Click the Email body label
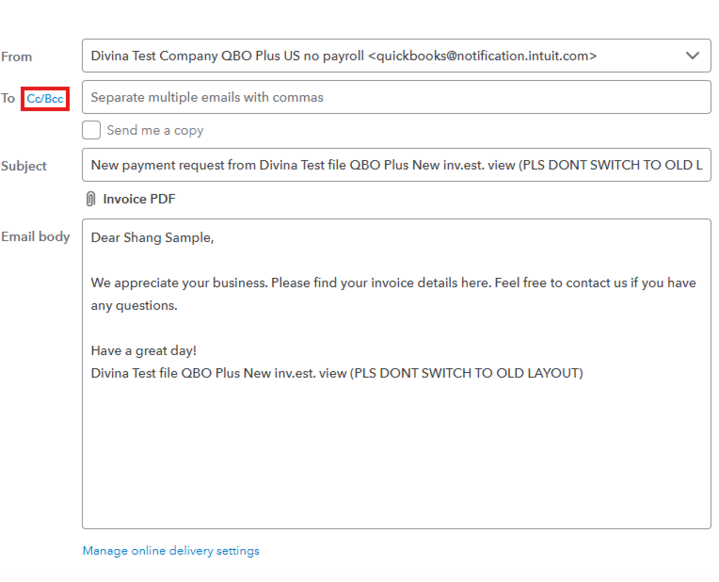 [35, 237]
